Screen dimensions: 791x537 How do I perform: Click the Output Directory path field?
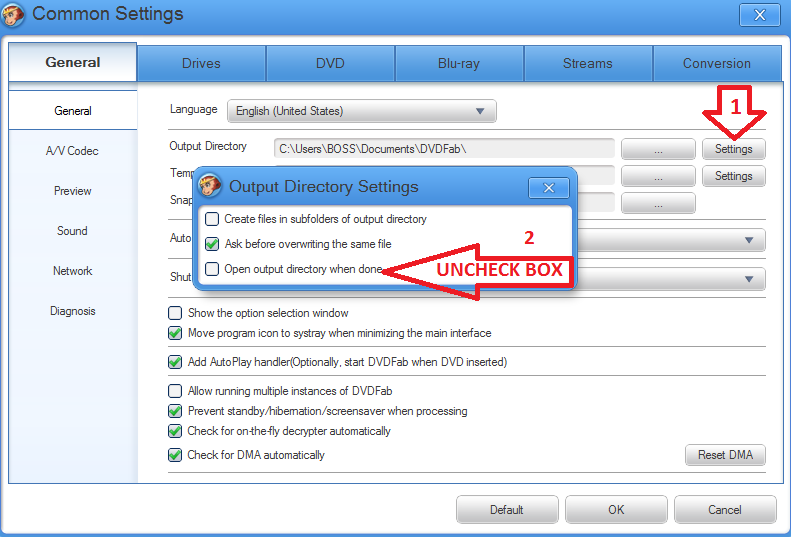[x=444, y=149]
